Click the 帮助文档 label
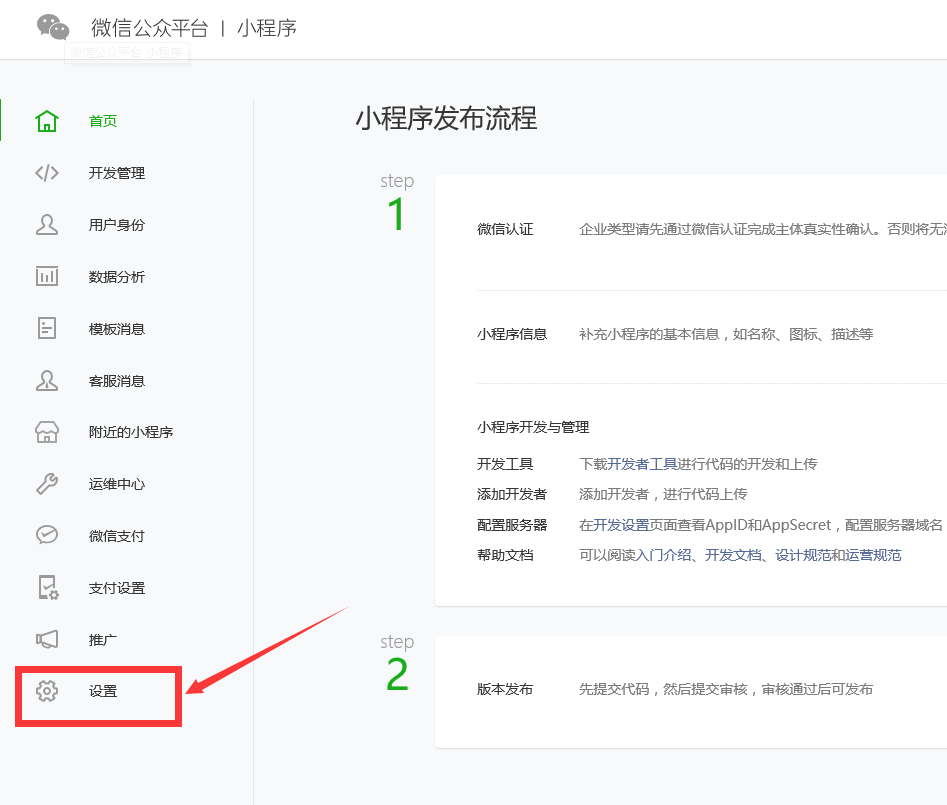 click(505, 555)
